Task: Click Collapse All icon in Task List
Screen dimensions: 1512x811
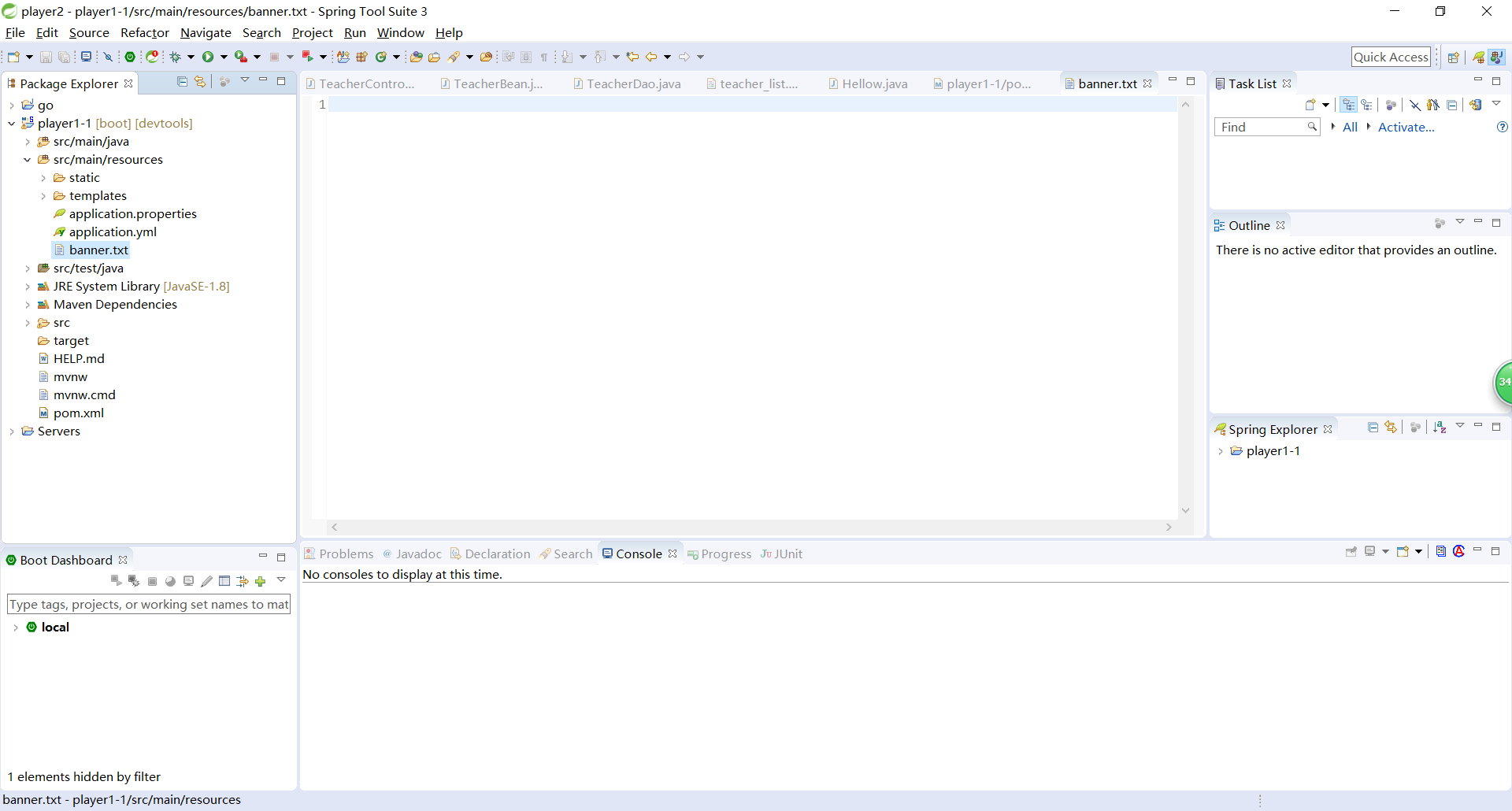Action: 1452,105
